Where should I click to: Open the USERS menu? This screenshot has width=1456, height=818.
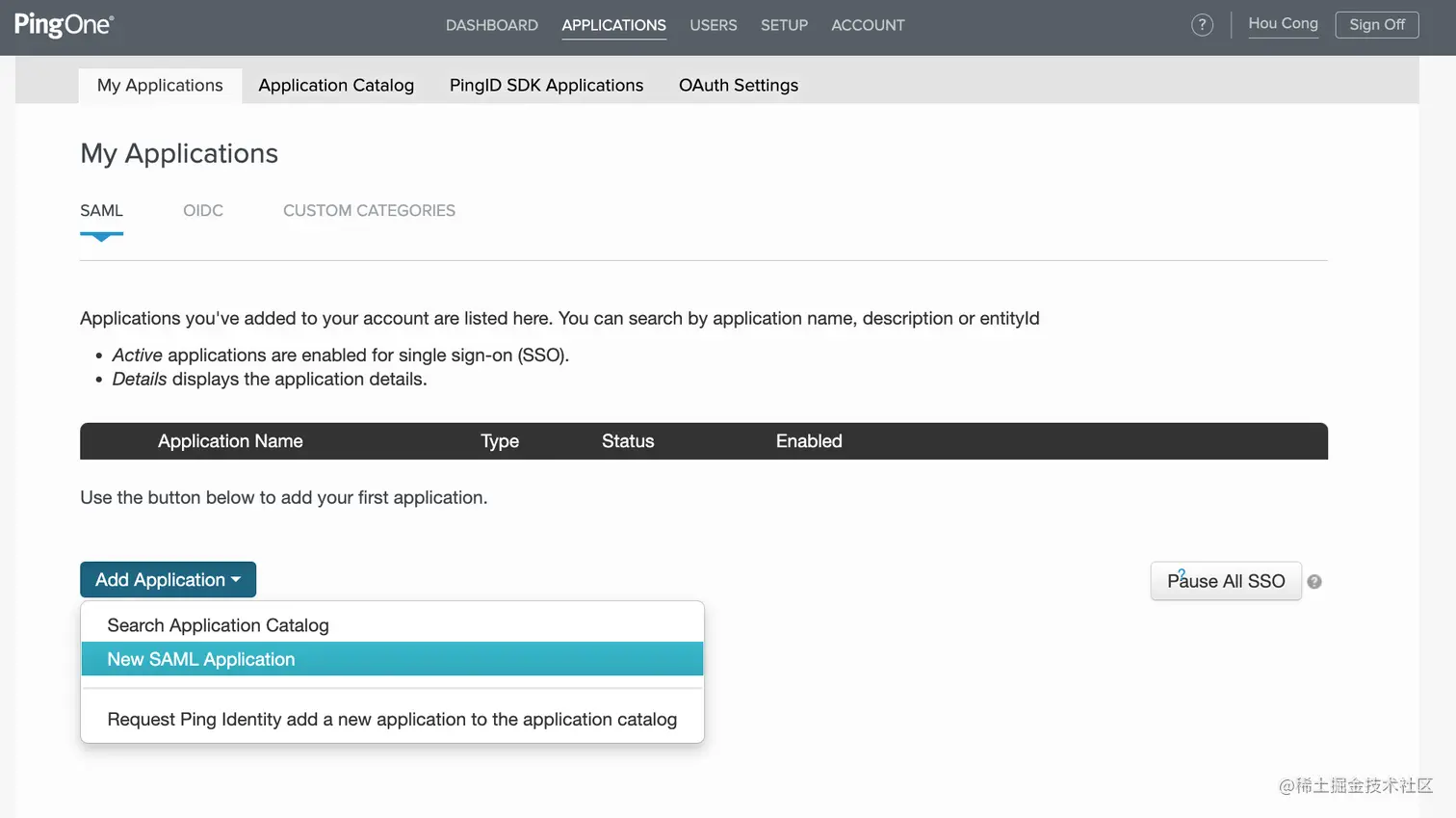pos(714,25)
